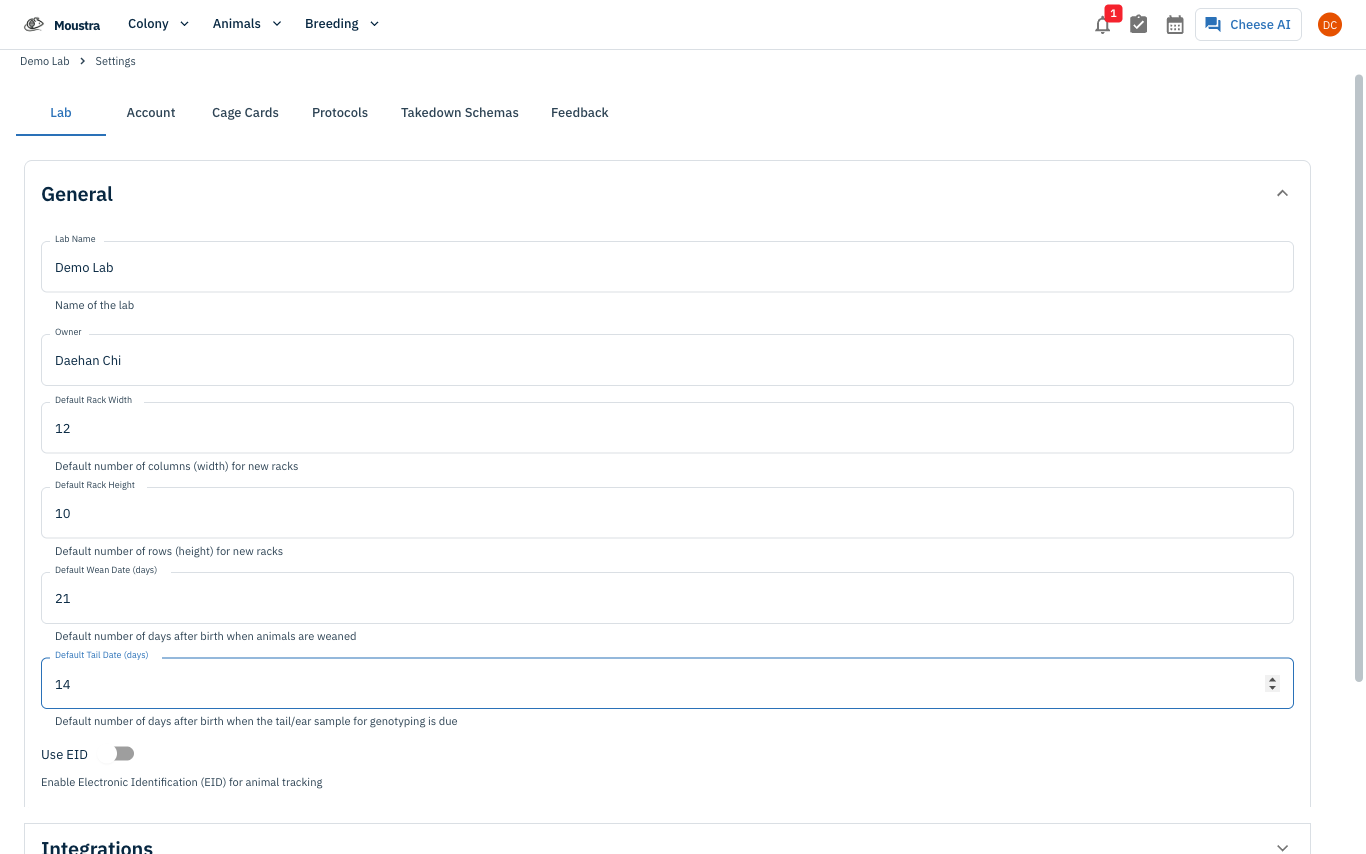Expand the Integrations section
Viewport: 1366px width, 854px height.
pyautogui.click(x=1282, y=847)
